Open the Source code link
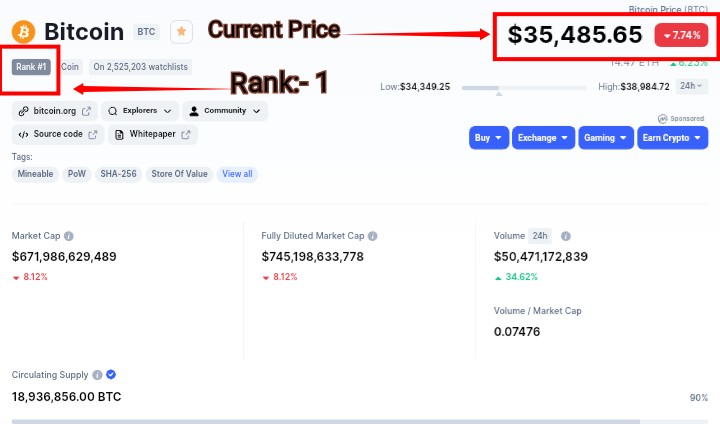The height and width of the screenshot is (445, 720). click(x=58, y=135)
